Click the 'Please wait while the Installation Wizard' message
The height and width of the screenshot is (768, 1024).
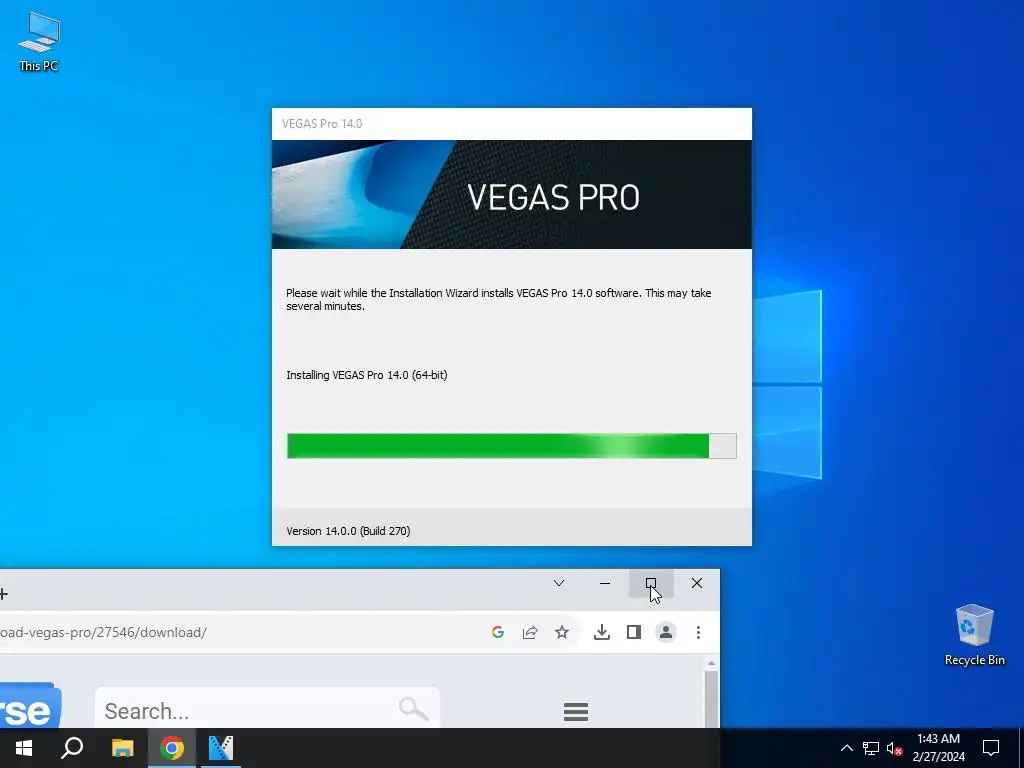[498, 299]
